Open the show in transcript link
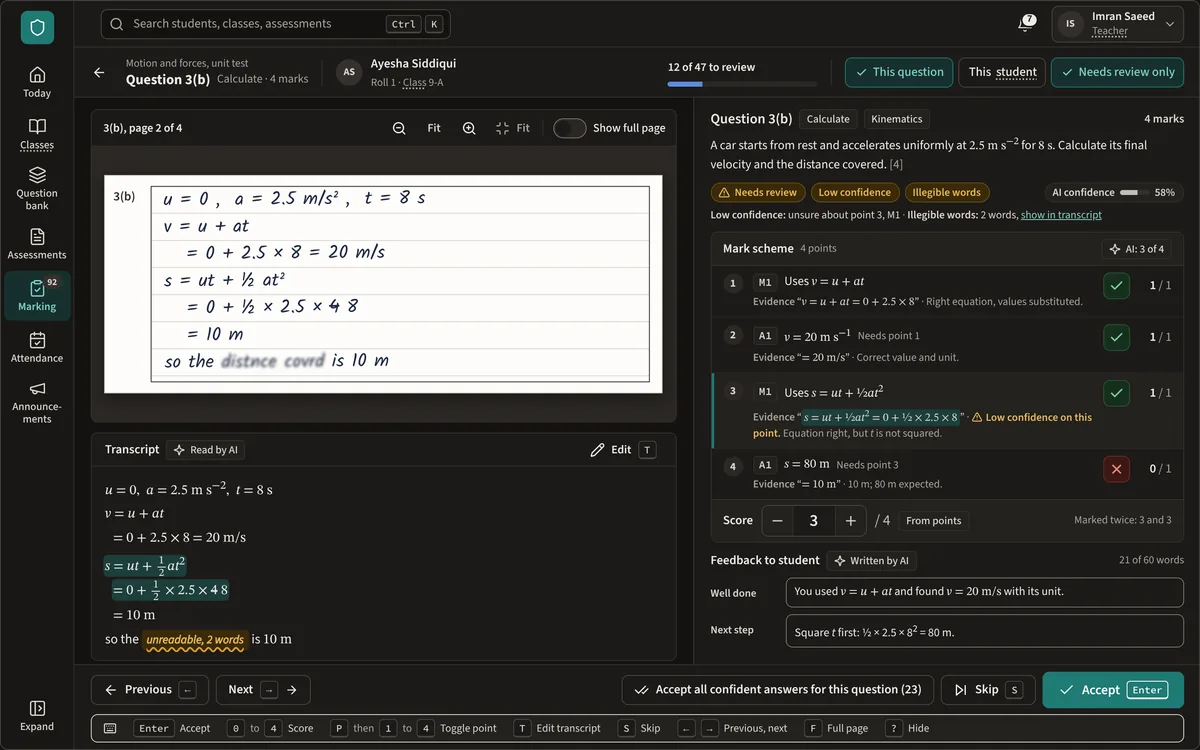Image resolution: width=1200 pixels, height=750 pixels. click(x=1061, y=215)
